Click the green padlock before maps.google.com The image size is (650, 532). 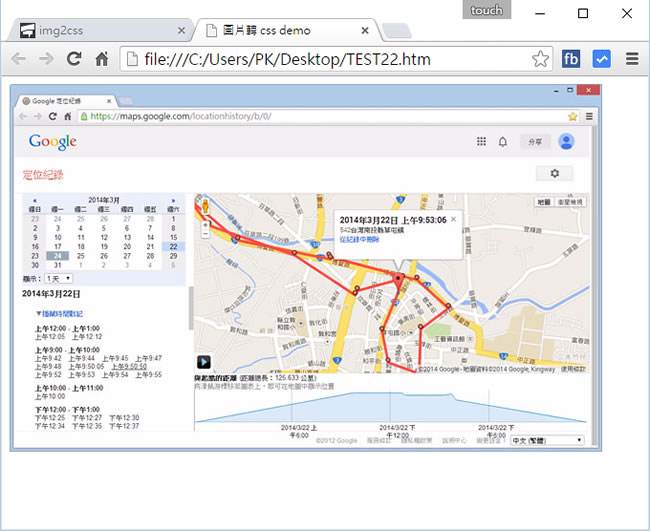[x=84, y=117]
